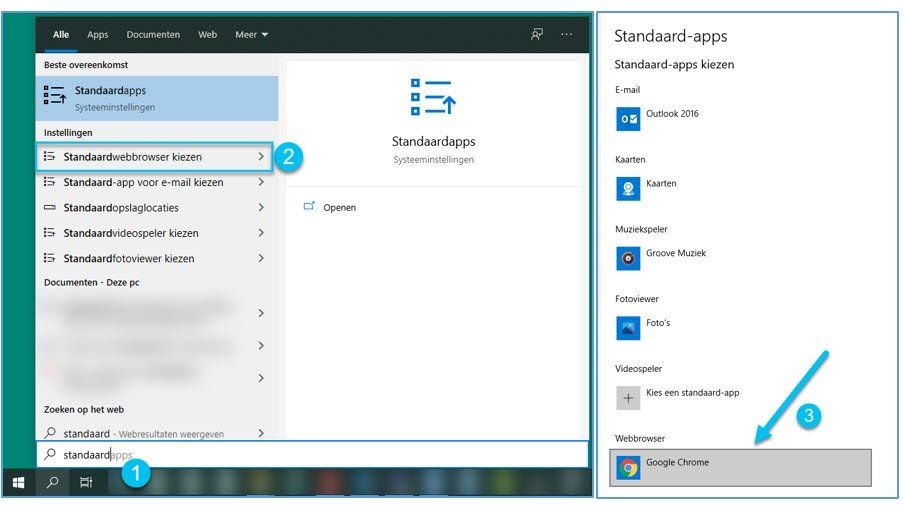Expand the Meer dropdown menu
This screenshot has height=505, width=904.
(251, 35)
